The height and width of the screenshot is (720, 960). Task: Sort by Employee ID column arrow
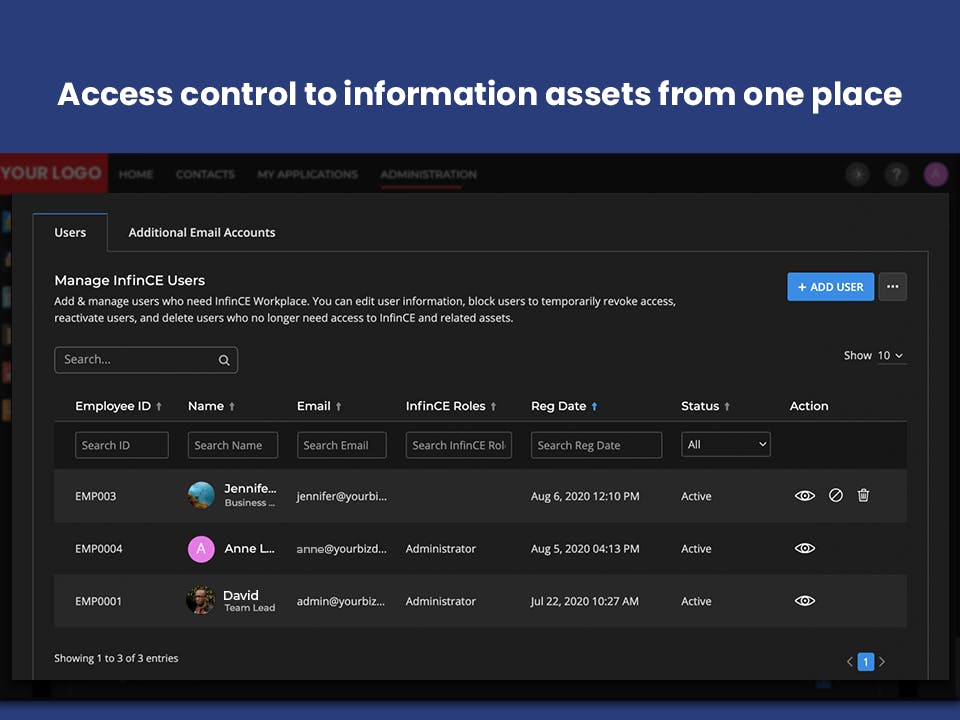[x=159, y=407]
